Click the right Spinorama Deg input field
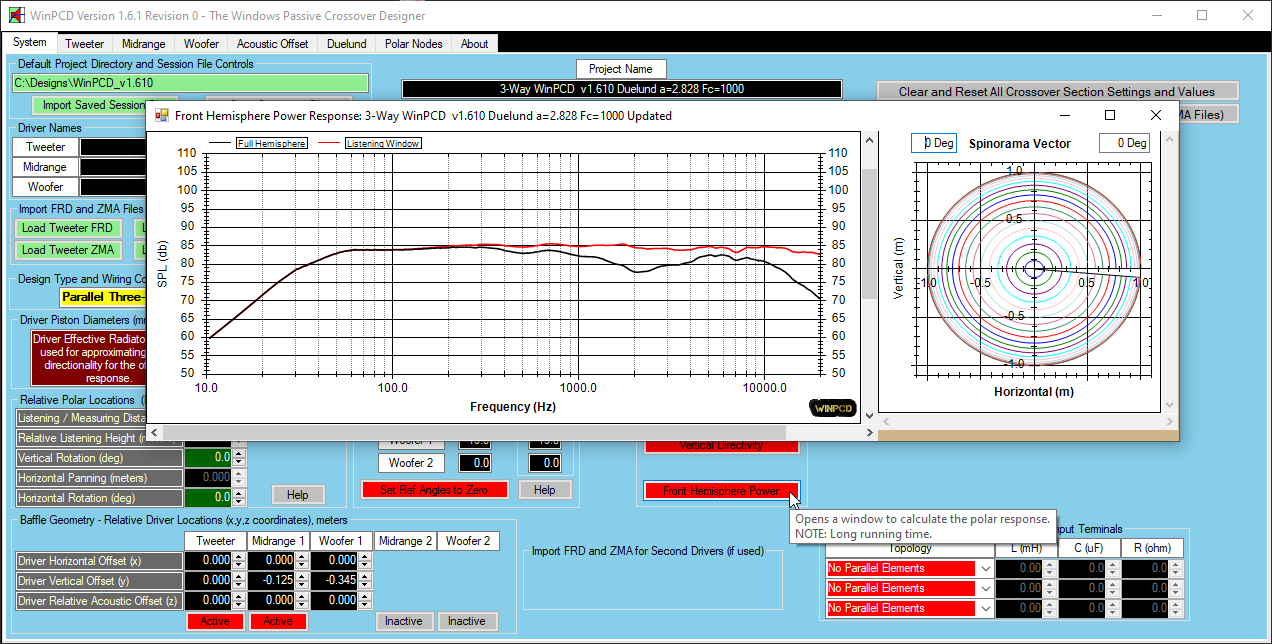Screen dimensions: 1272x644 [x=1125, y=143]
